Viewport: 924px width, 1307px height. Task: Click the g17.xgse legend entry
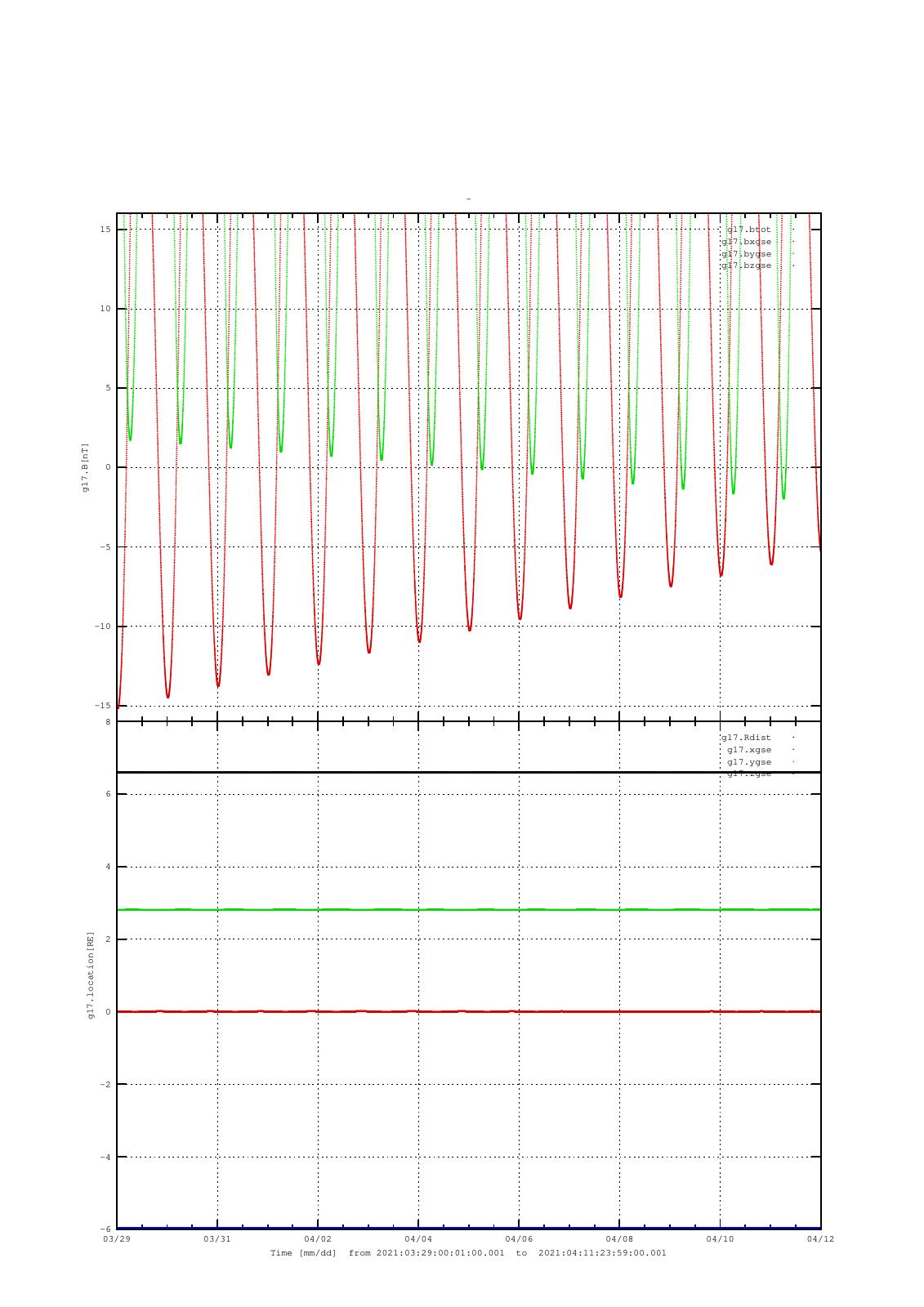pos(749,750)
